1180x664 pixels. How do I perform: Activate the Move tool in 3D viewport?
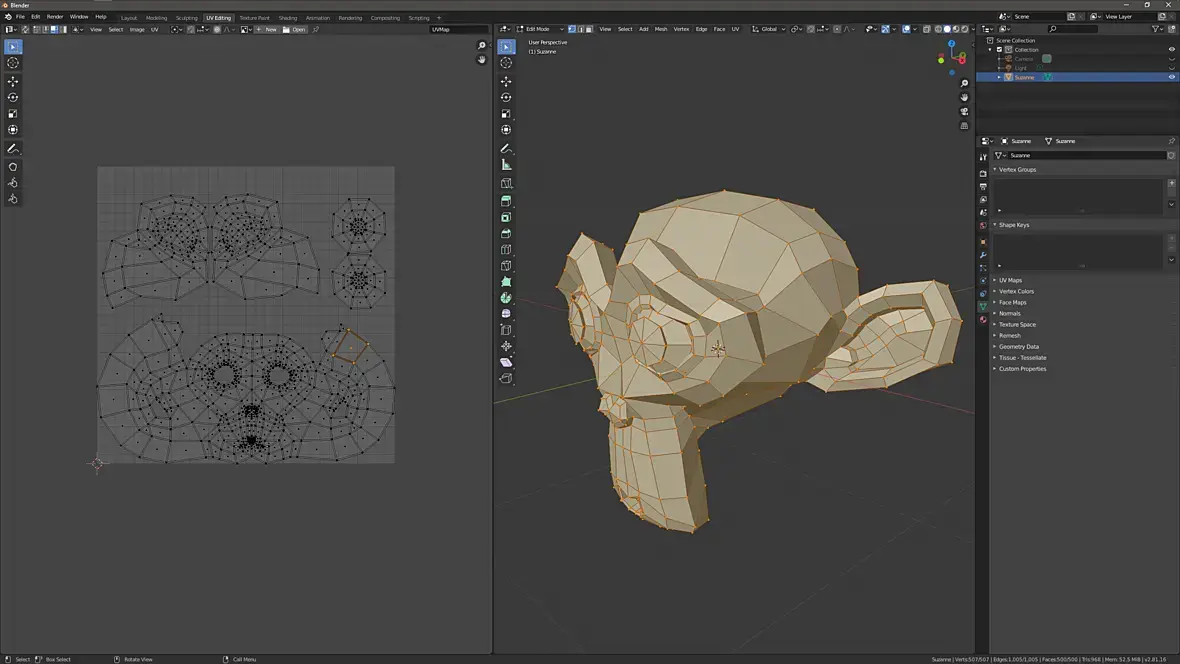pyautogui.click(x=506, y=81)
